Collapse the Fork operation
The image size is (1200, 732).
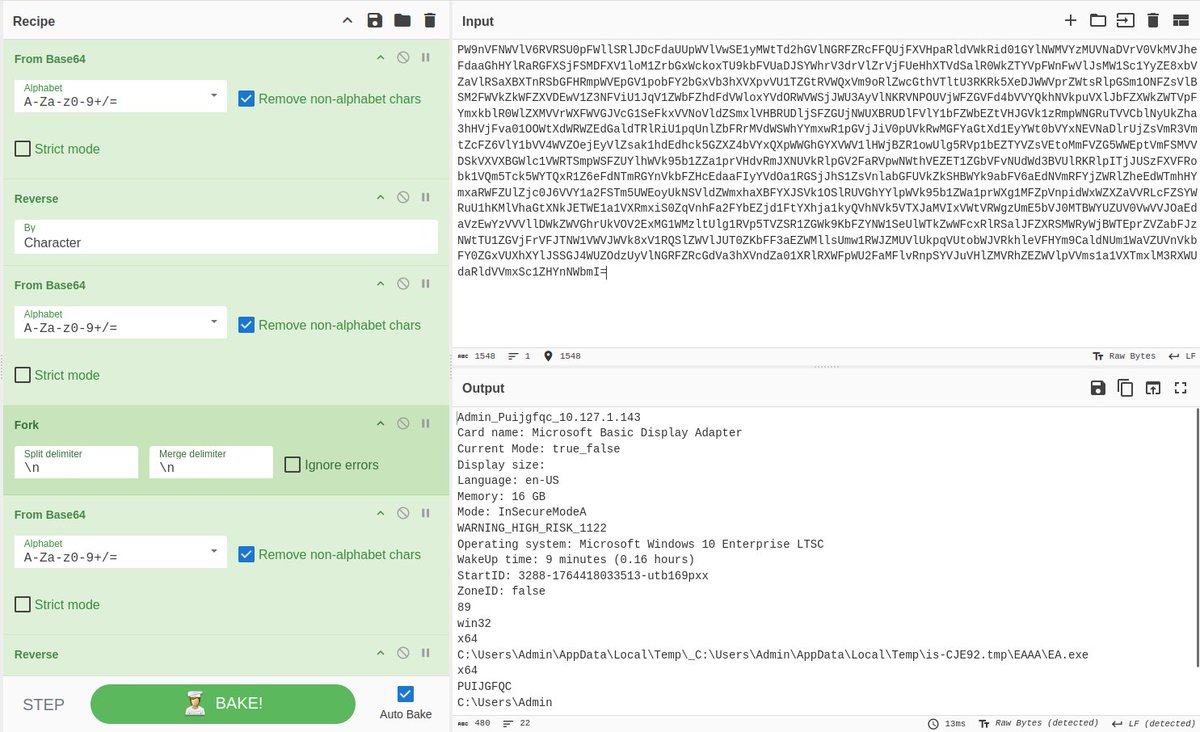pos(380,424)
